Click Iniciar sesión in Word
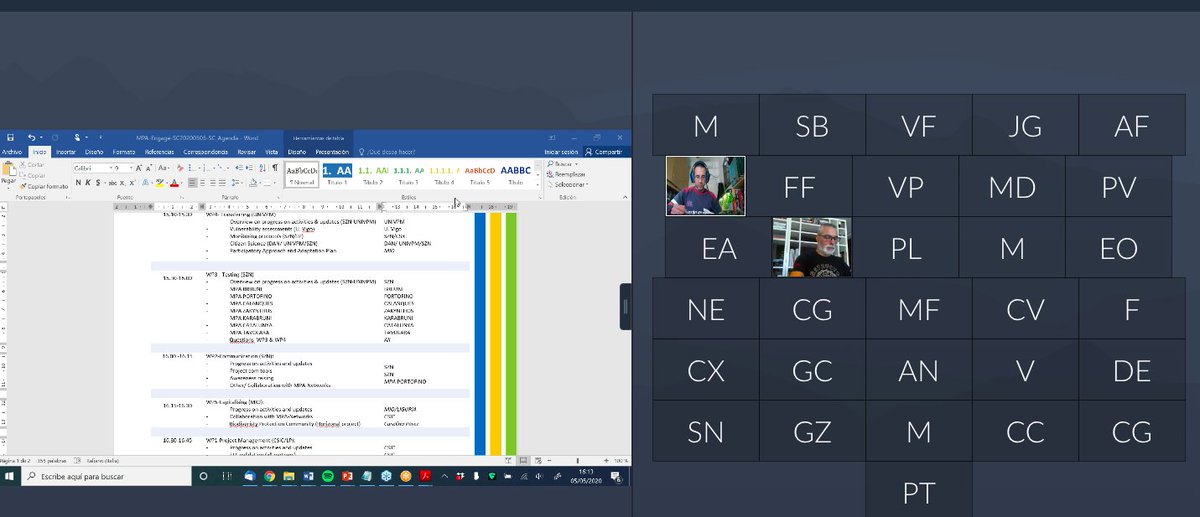 [x=561, y=152]
